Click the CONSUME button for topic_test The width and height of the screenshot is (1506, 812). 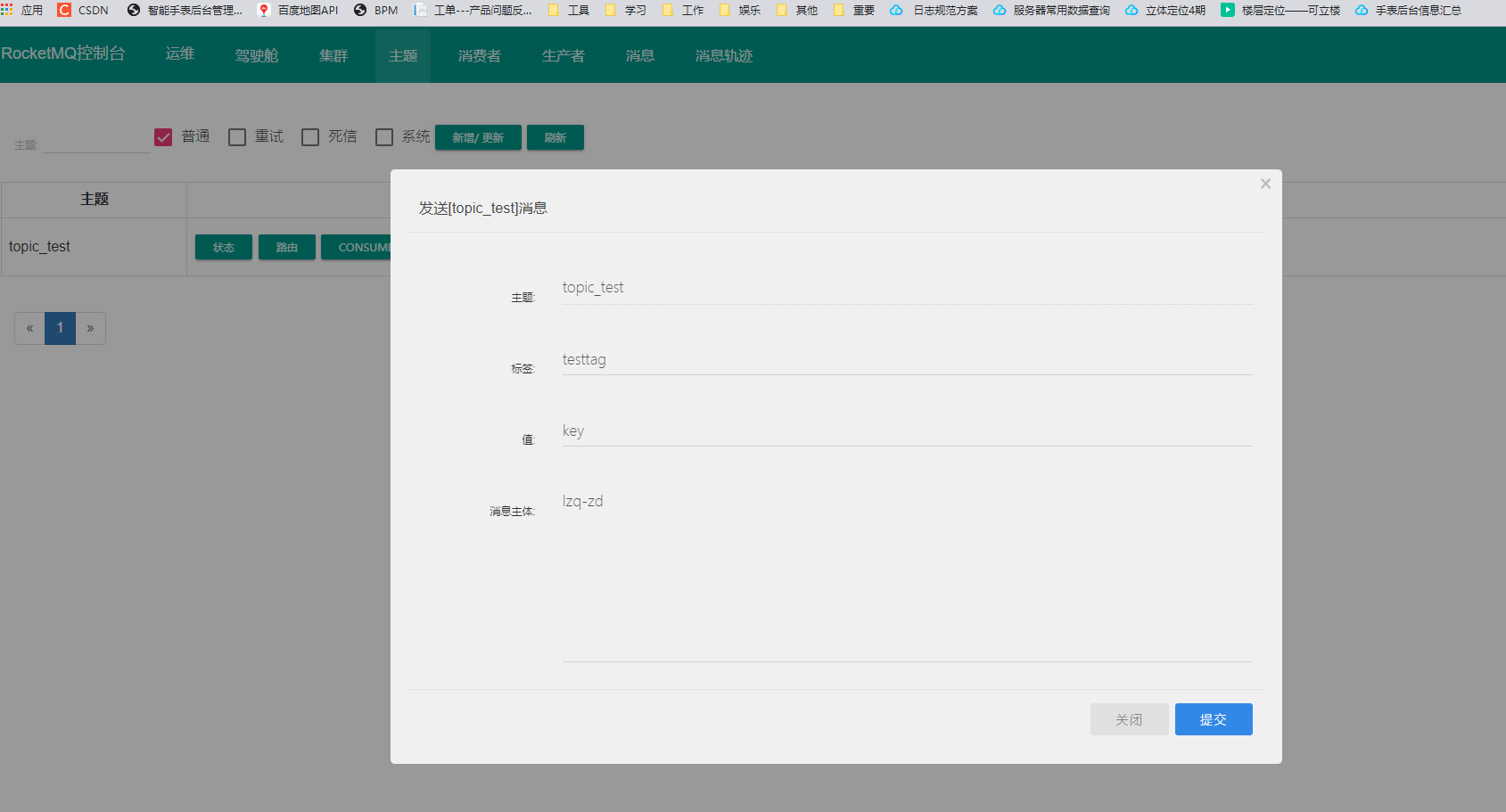coord(357,247)
